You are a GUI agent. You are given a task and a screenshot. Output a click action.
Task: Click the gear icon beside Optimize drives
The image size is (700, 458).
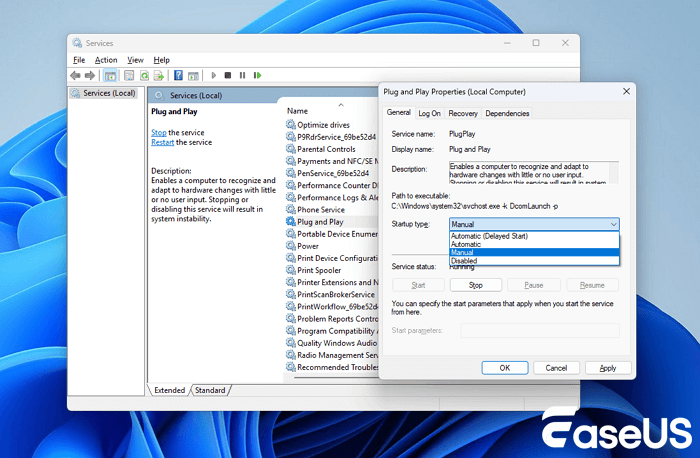point(291,125)
